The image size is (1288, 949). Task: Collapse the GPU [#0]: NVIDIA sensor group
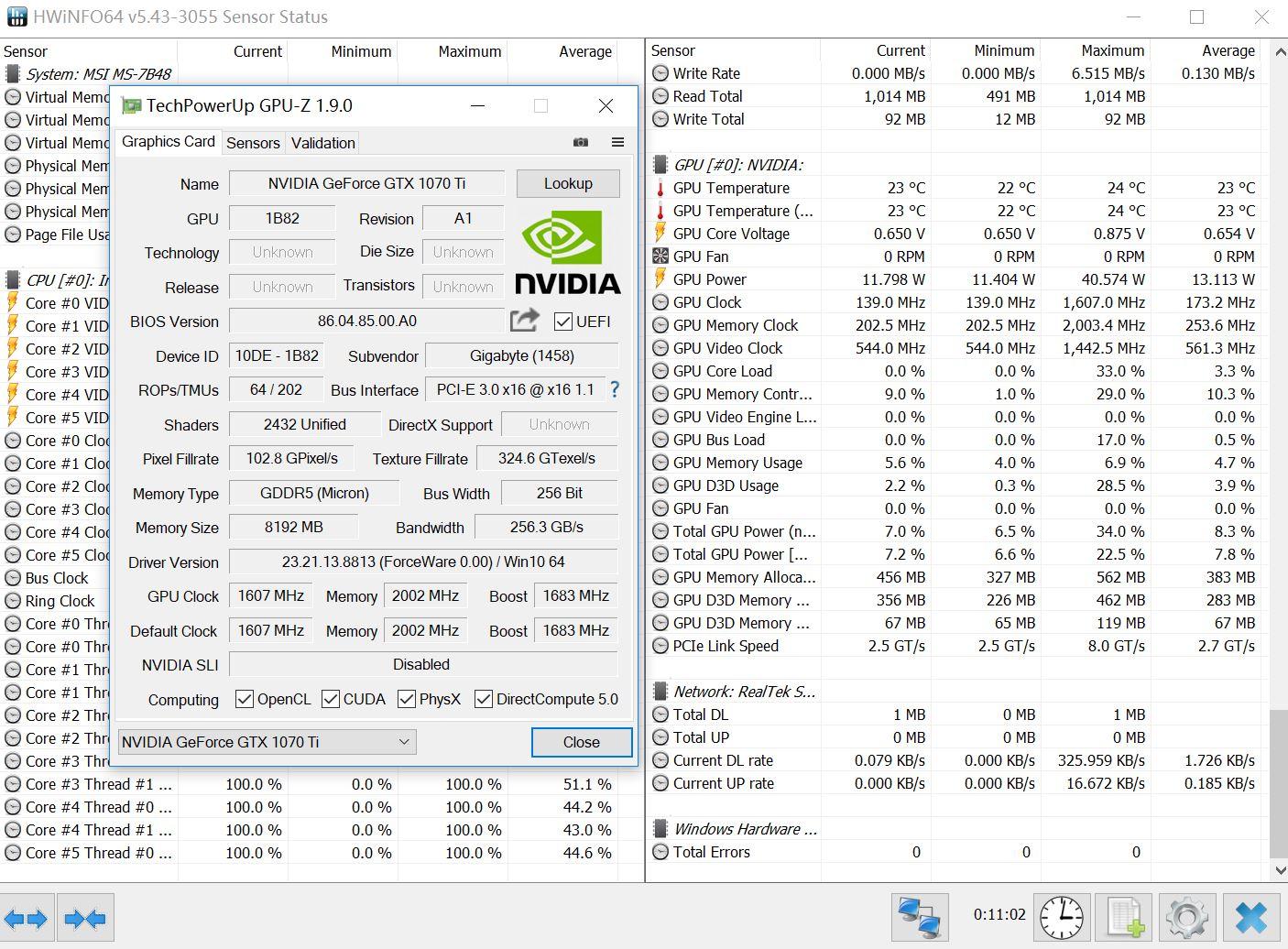[660, 165]
